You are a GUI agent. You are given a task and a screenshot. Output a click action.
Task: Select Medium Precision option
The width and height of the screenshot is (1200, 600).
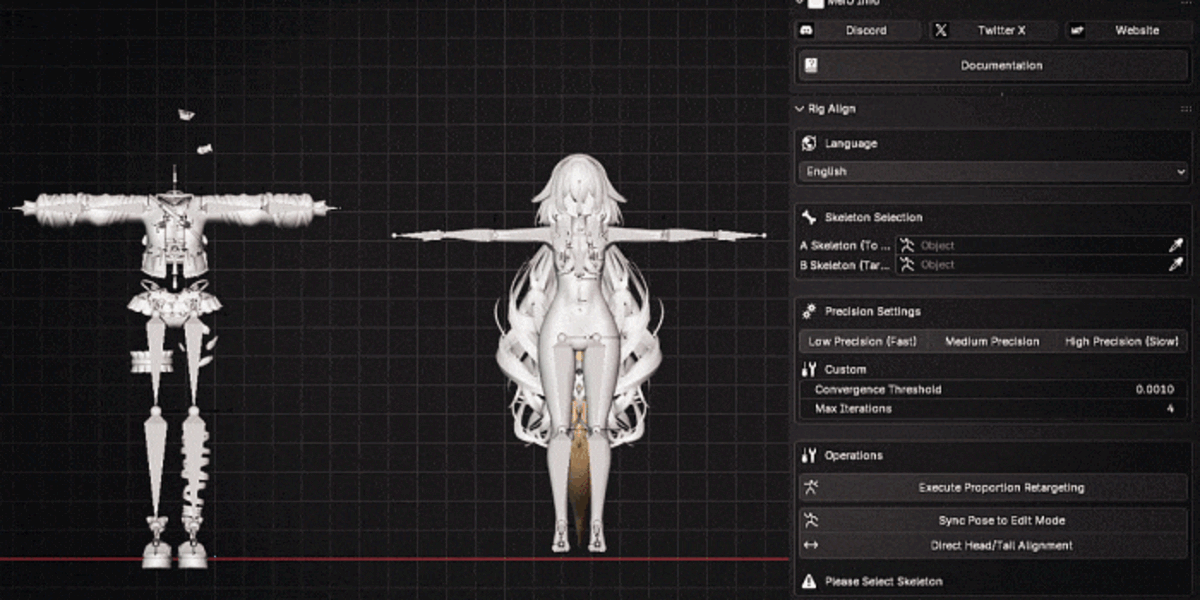(x=992, y=341)
